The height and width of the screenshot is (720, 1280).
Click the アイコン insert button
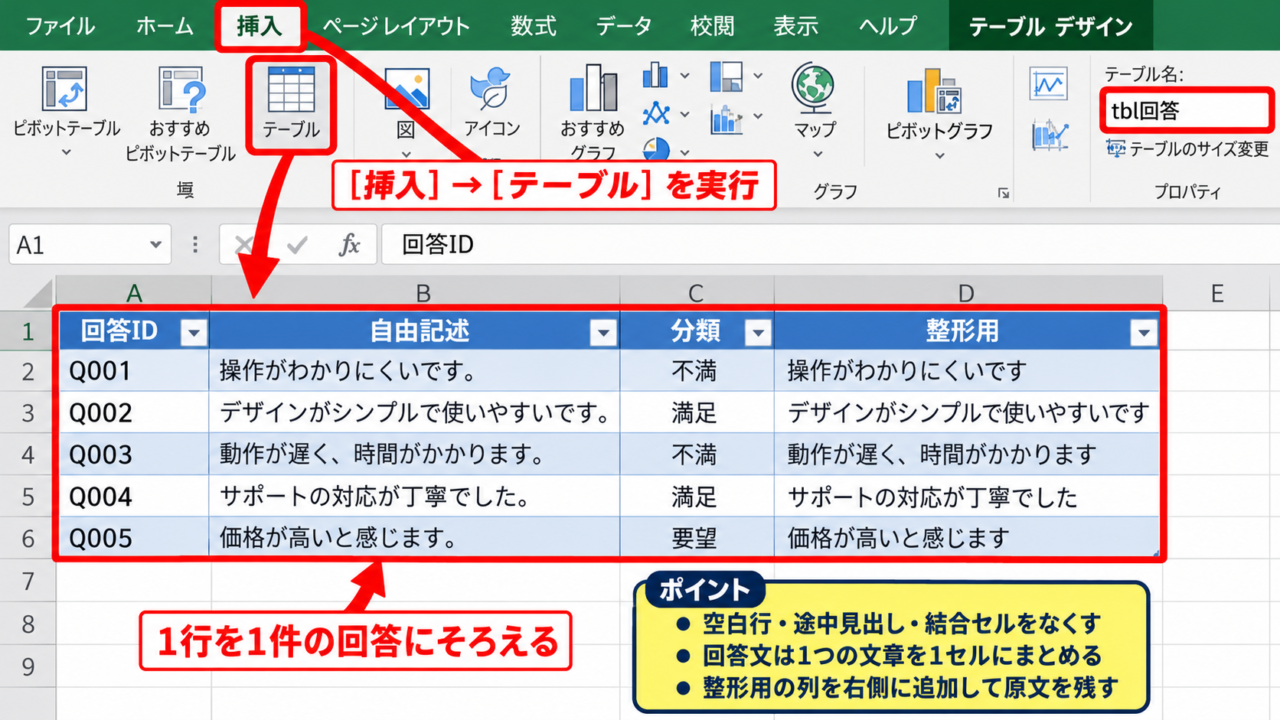point(492,90)
